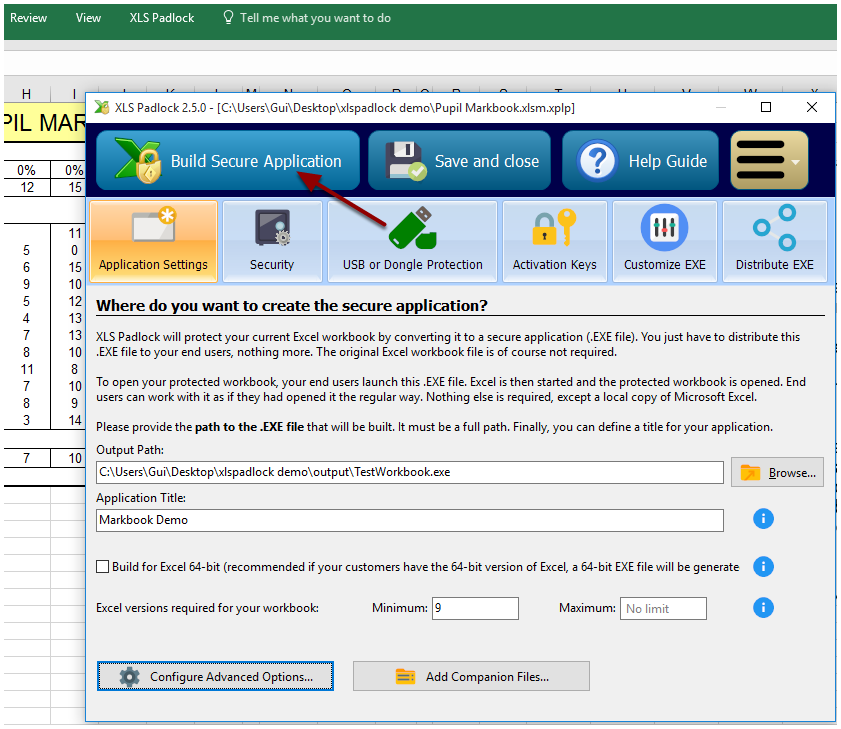Open the Distribute EXE section
841x729 pixels.
[x=774, y=241]
